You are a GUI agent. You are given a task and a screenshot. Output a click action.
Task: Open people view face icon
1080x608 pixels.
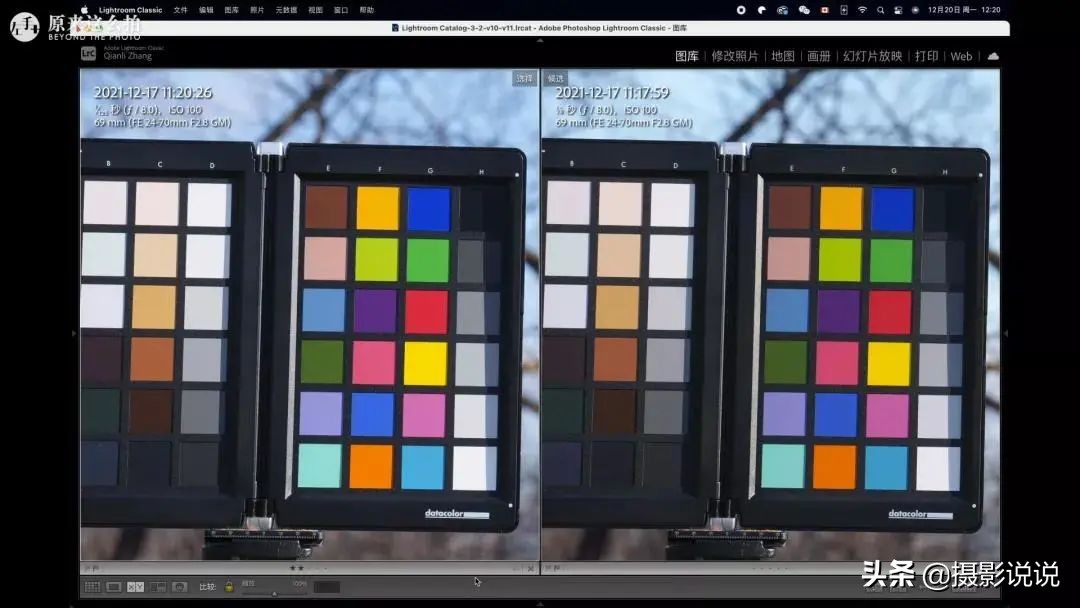(180, 587)
